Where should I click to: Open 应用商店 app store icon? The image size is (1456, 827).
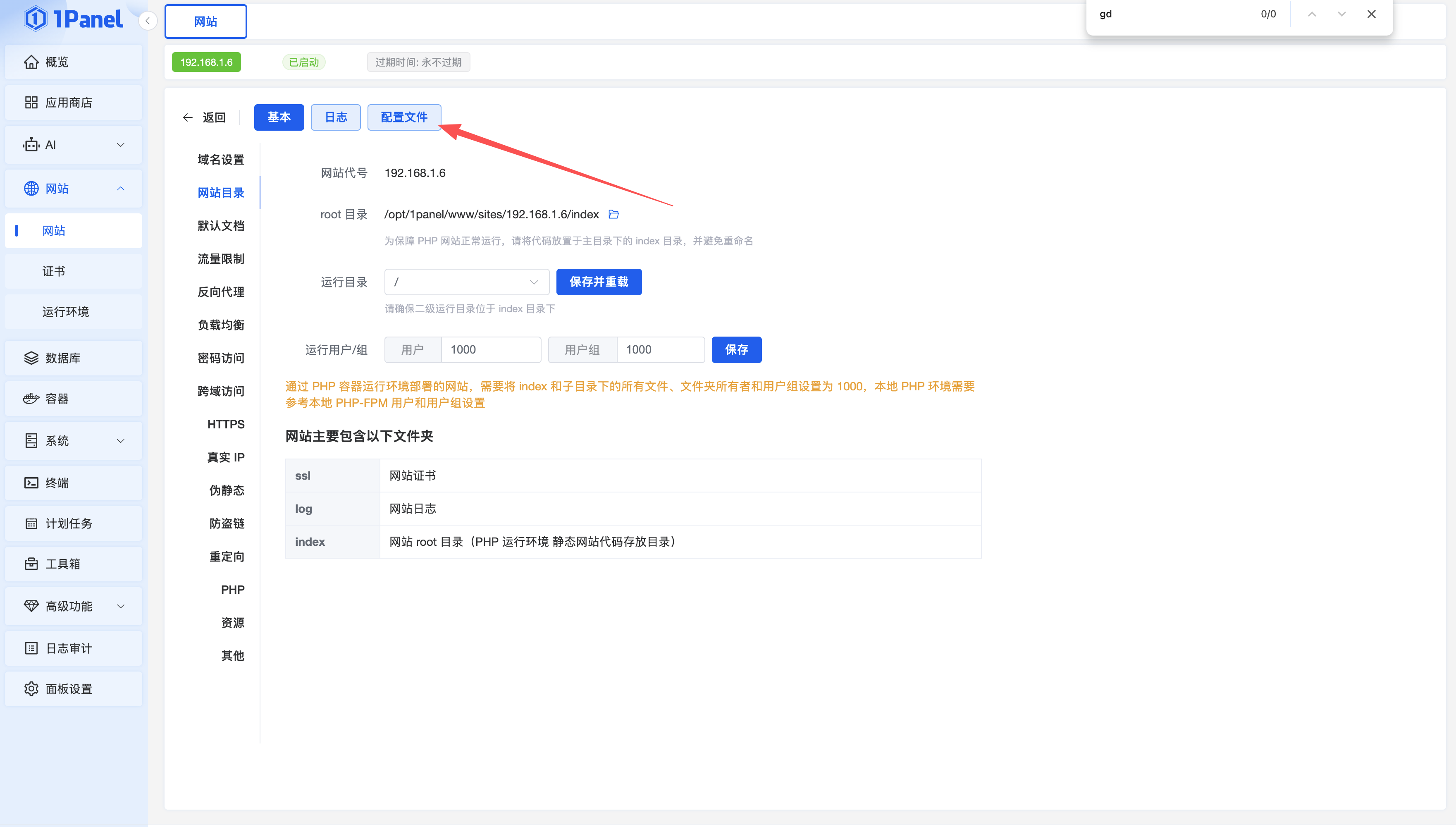point(31,103)
